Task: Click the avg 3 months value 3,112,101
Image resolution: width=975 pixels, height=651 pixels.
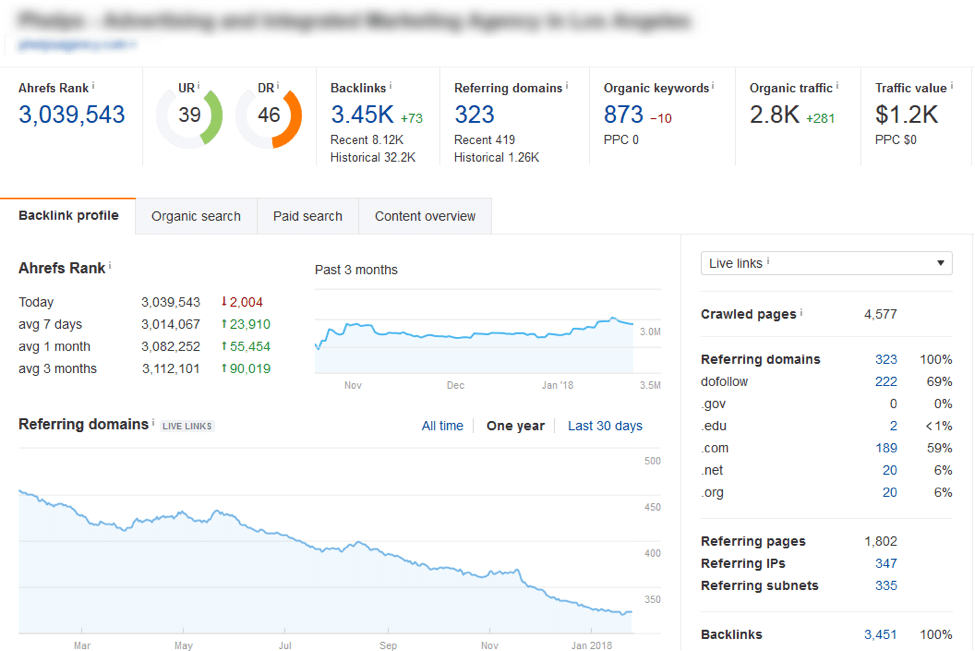Action: (170, 369)
